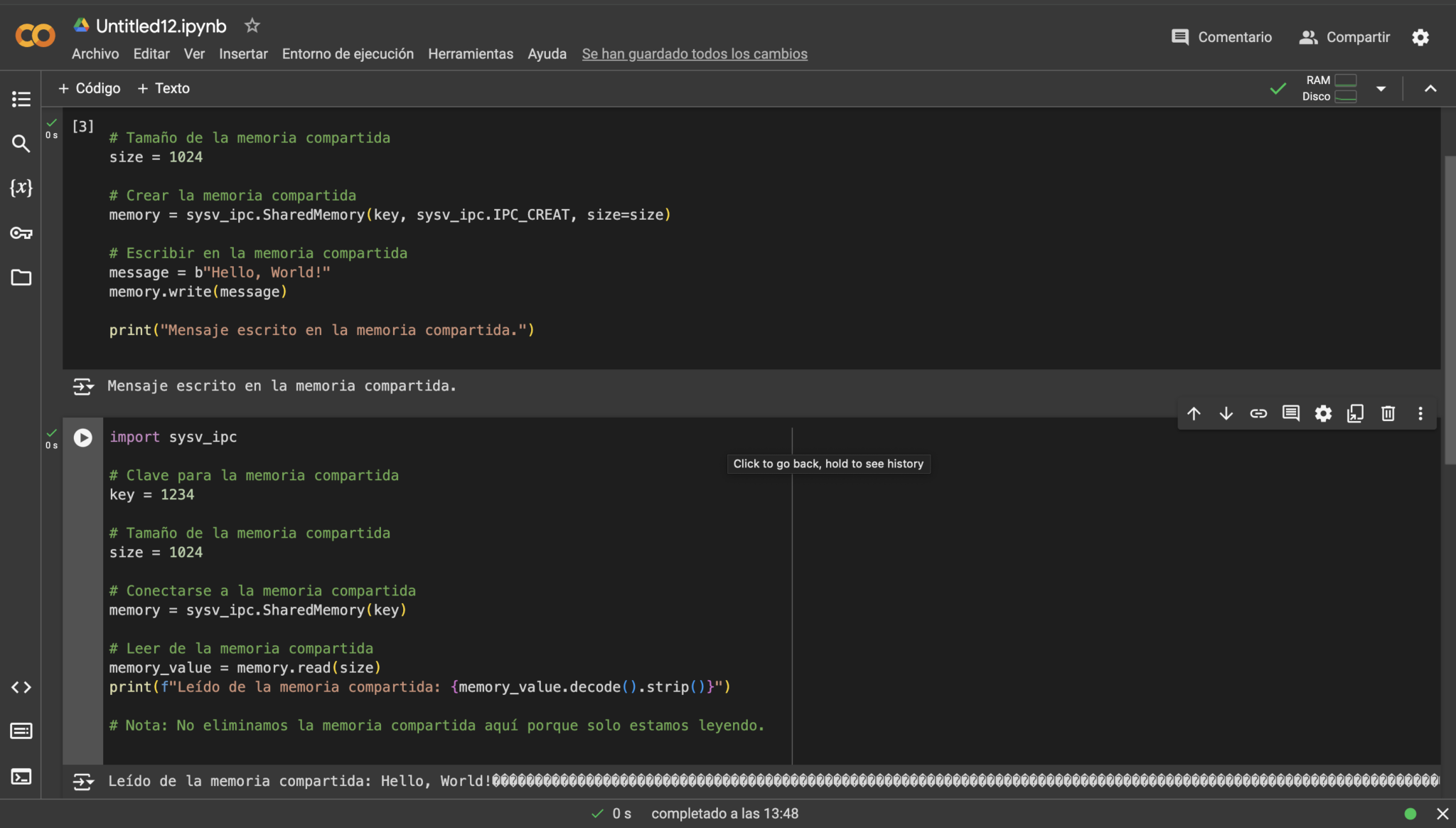Run the sysv_ipc import cell
The width and height of the screenshot is (1456, 828).
pyautogui.click(x=82, y=437)
